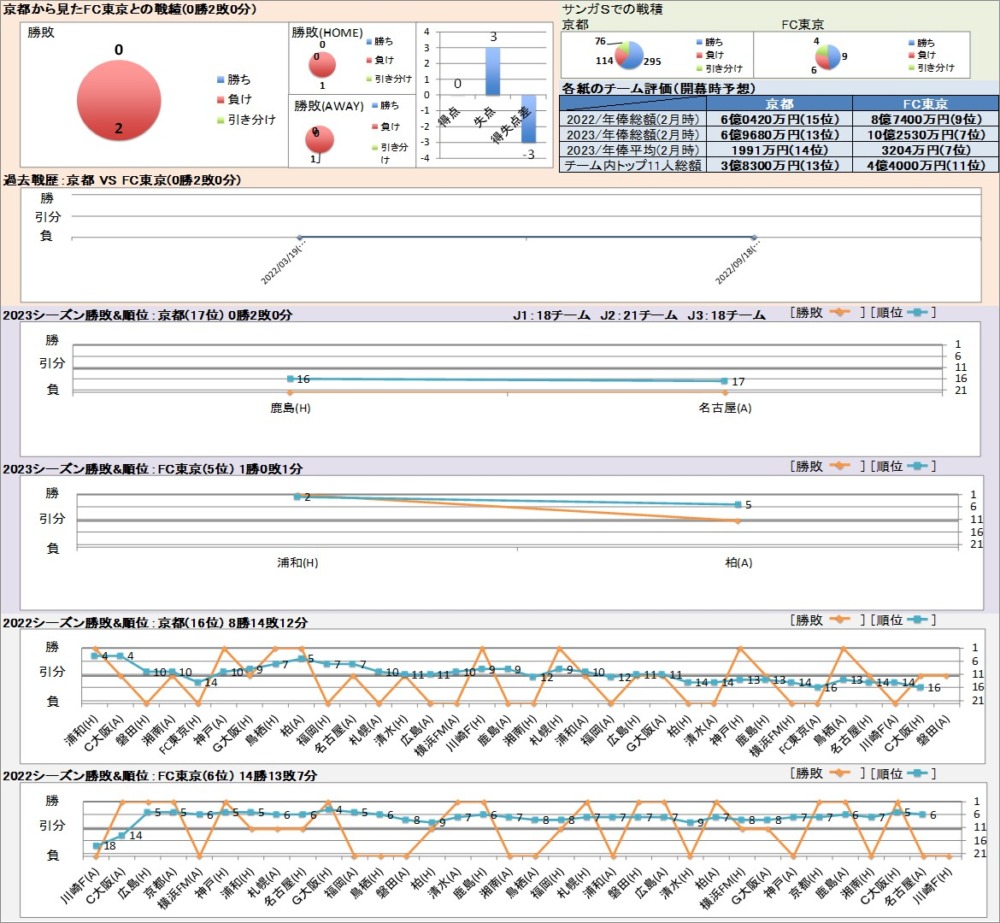
Task: Click the row label 2023/年俸平均(2月時)
Action: point(633,150)
